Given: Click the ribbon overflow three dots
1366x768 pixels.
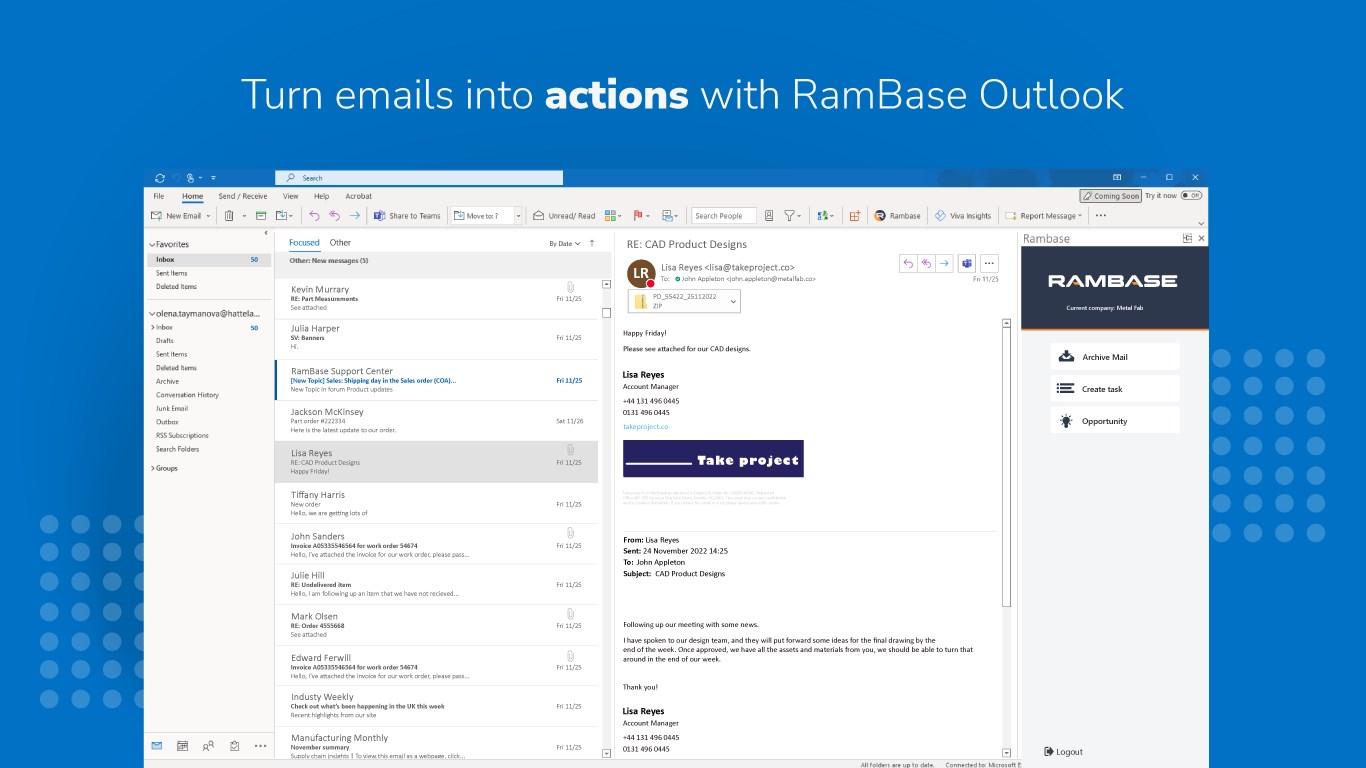Looking at the screenshot, I should click(x=1101, y=215).
